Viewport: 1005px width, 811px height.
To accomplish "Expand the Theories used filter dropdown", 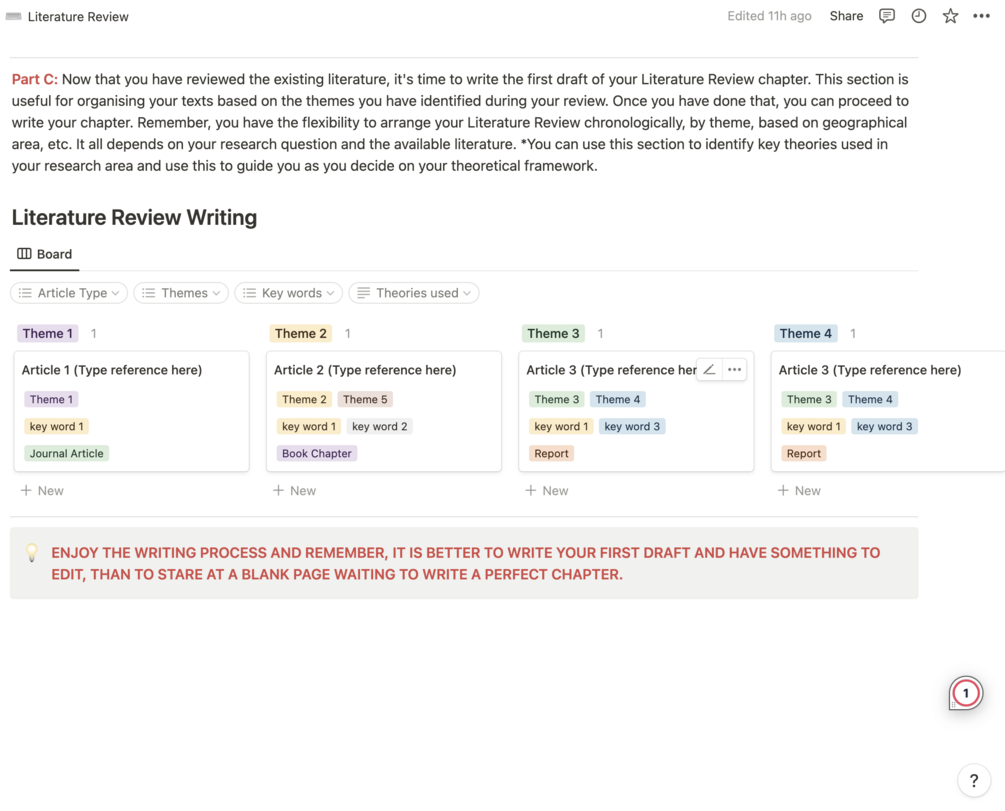I will (x=414, y=293).
